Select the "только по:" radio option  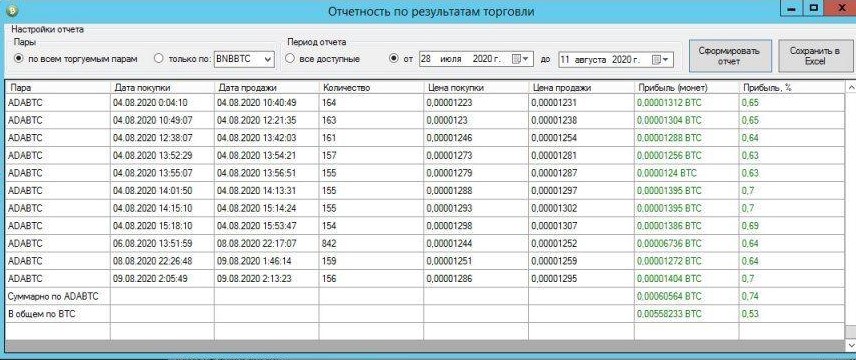(159, 58)
